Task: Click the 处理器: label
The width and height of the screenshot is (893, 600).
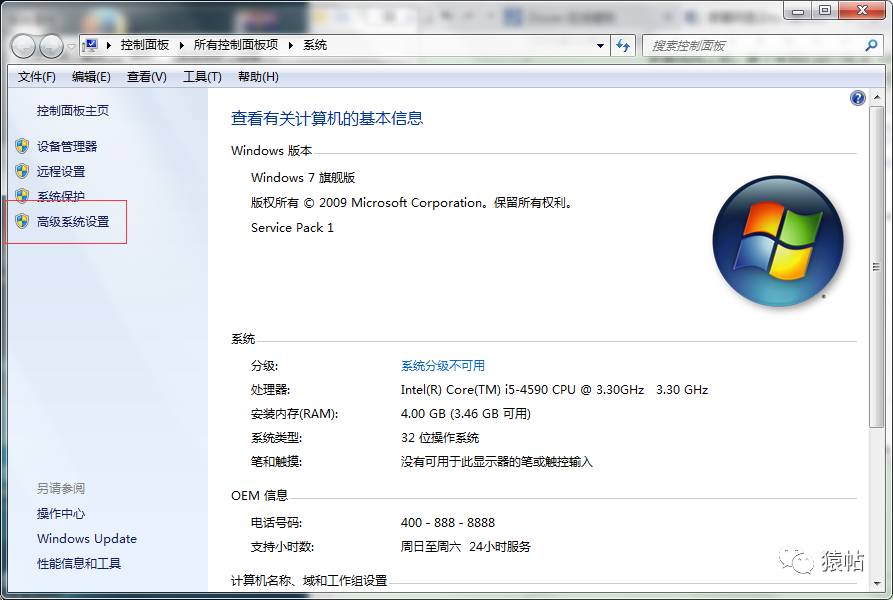Action: 270,390
